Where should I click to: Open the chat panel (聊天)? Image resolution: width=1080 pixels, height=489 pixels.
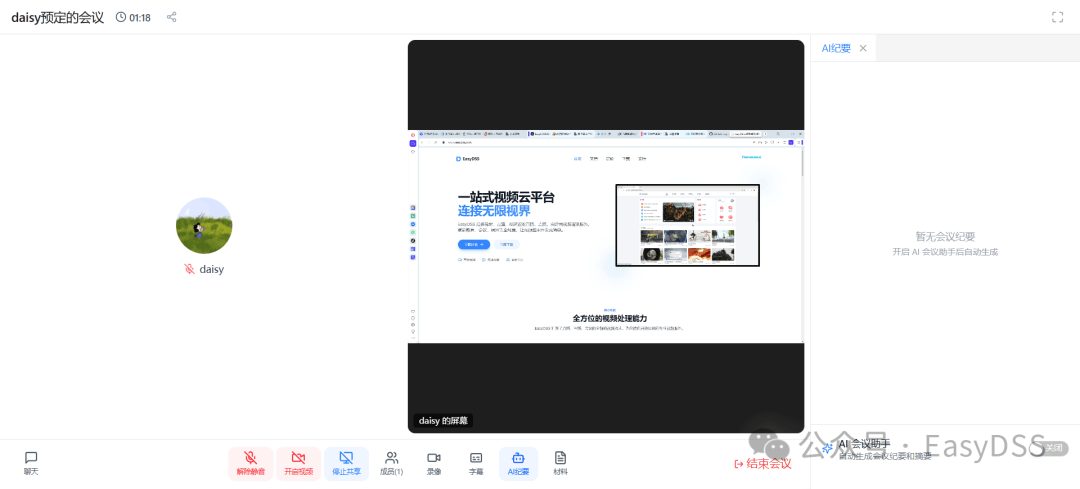pyautogui.click(x=31, y=464)
